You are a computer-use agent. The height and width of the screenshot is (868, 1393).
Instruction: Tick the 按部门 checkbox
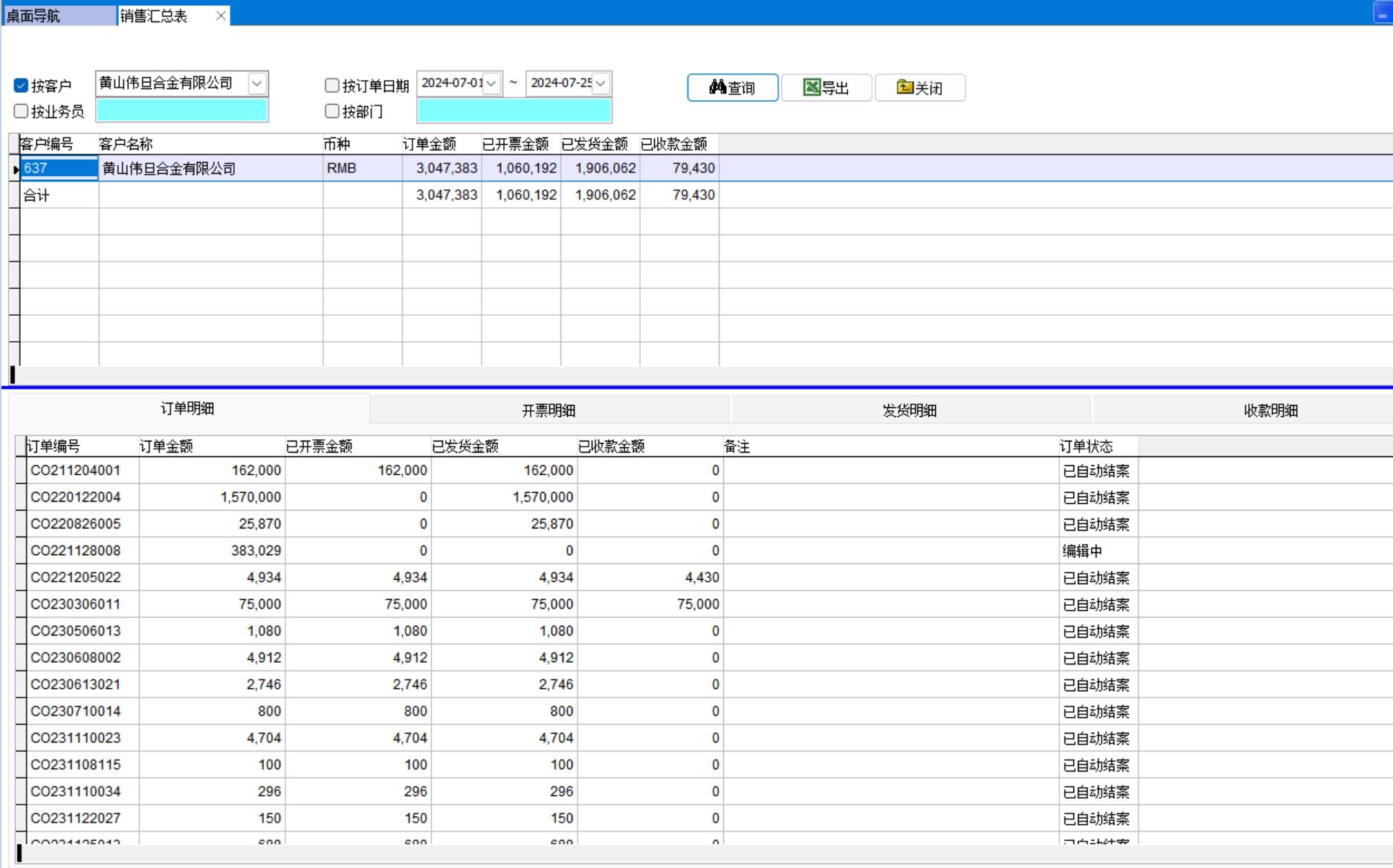coord(332,111)
